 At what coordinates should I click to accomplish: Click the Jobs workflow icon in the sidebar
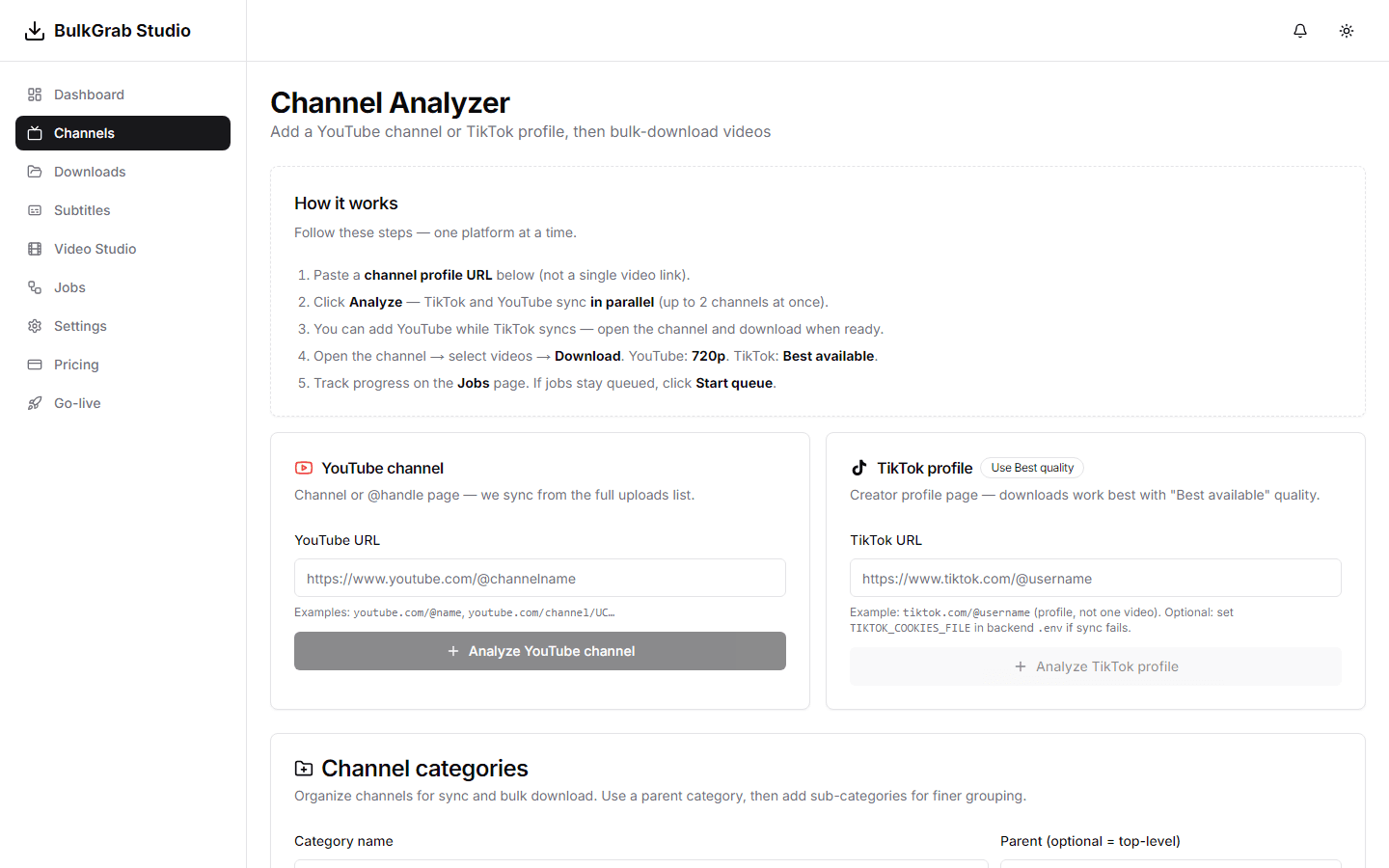click(x=35, y=287)
